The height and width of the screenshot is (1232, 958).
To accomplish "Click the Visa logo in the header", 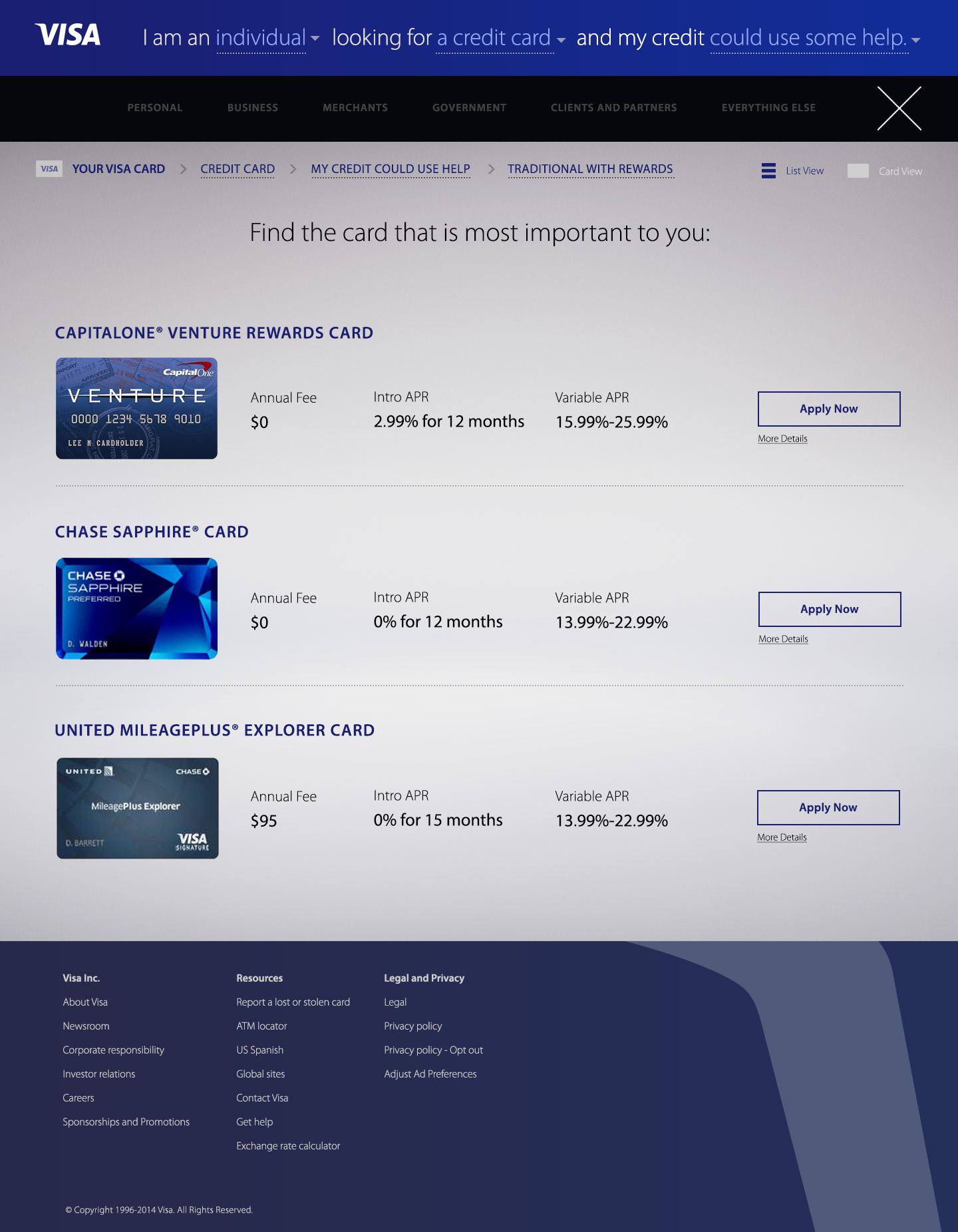I will 68,35.
